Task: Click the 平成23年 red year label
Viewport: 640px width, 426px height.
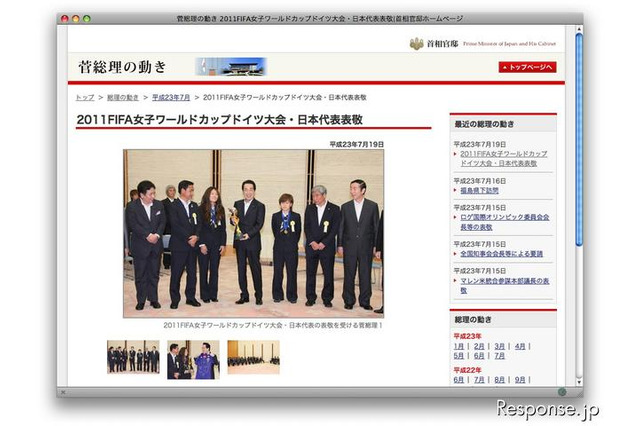Action: point(467,336)
